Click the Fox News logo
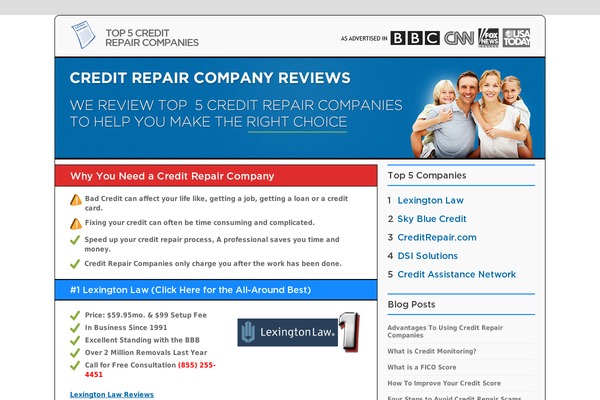Image resolution: width=600 pixels, height=400 pixels. pos(488,38)
